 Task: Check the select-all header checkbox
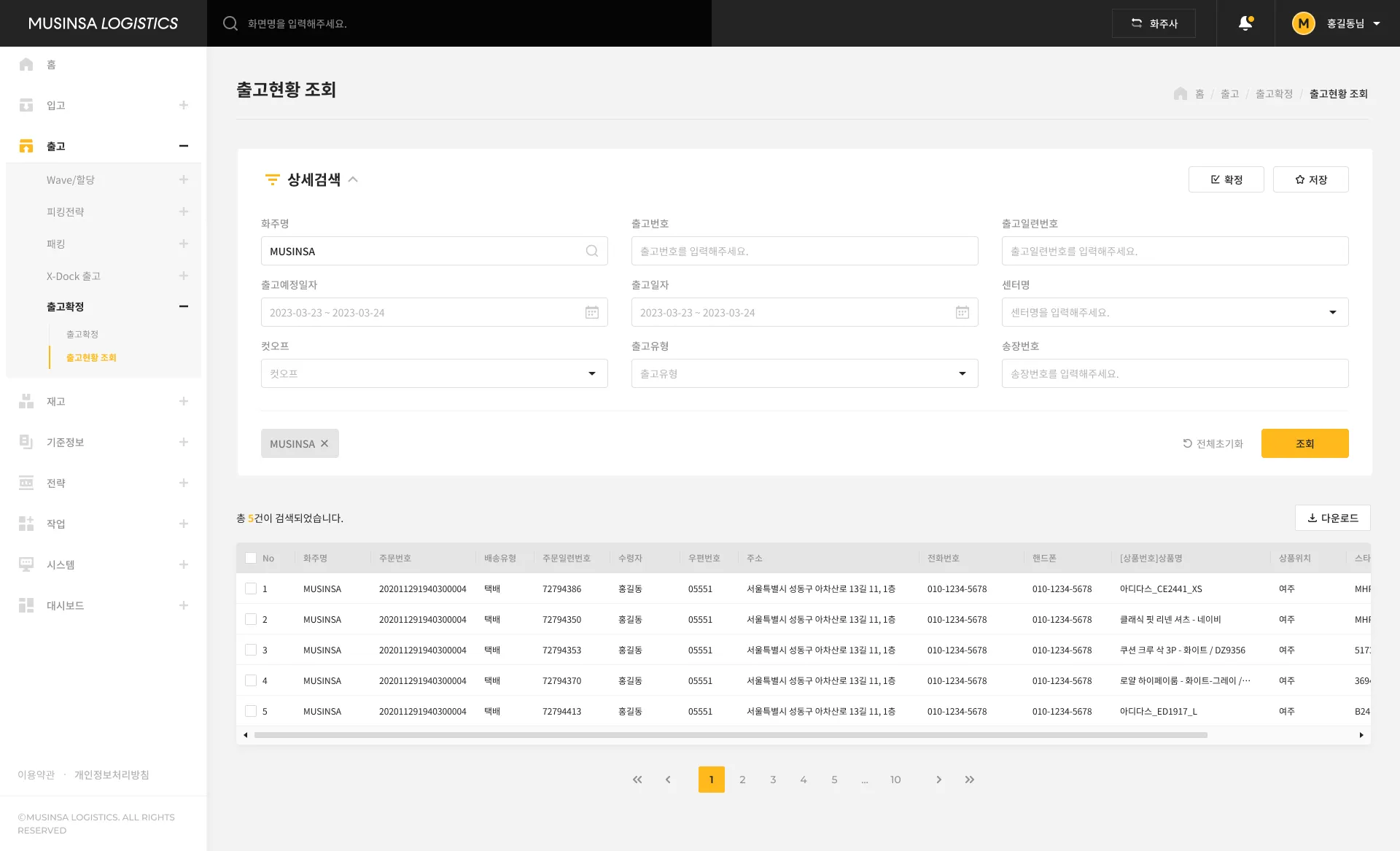click(x=251, y=558)
